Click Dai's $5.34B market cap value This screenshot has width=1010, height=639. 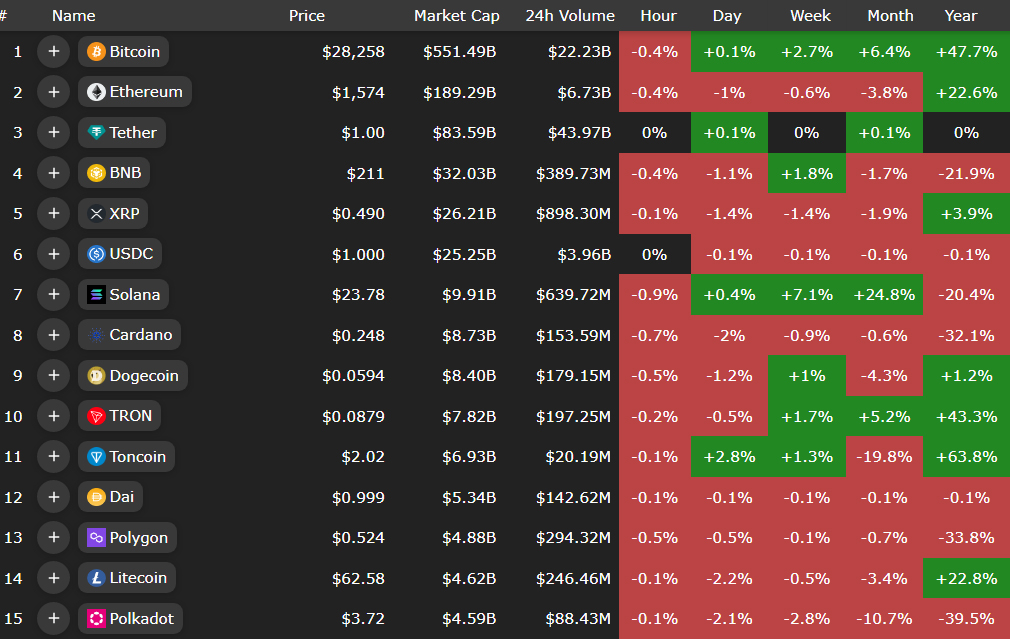click(464, 497)
